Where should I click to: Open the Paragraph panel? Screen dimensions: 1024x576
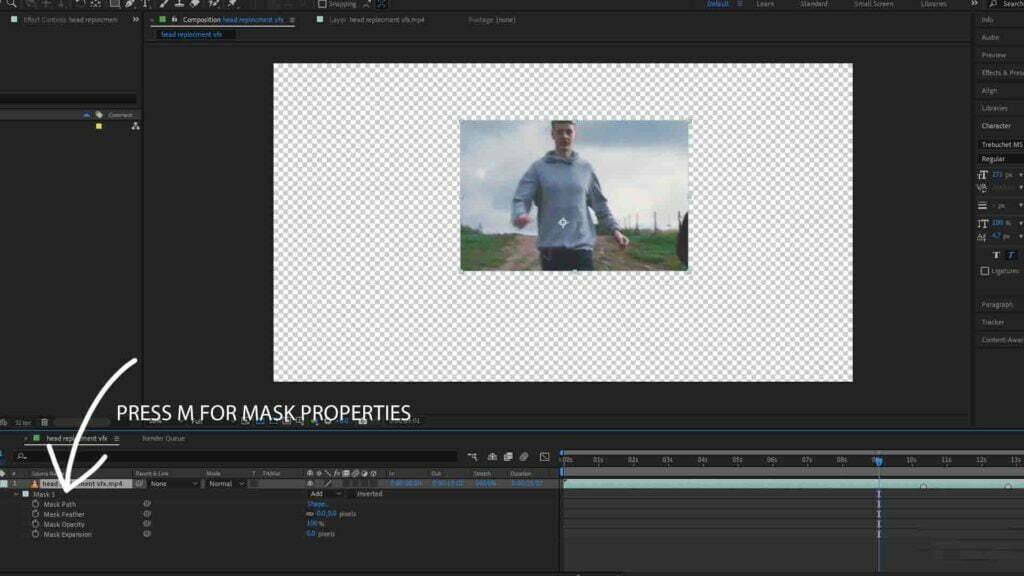point(997,305)
